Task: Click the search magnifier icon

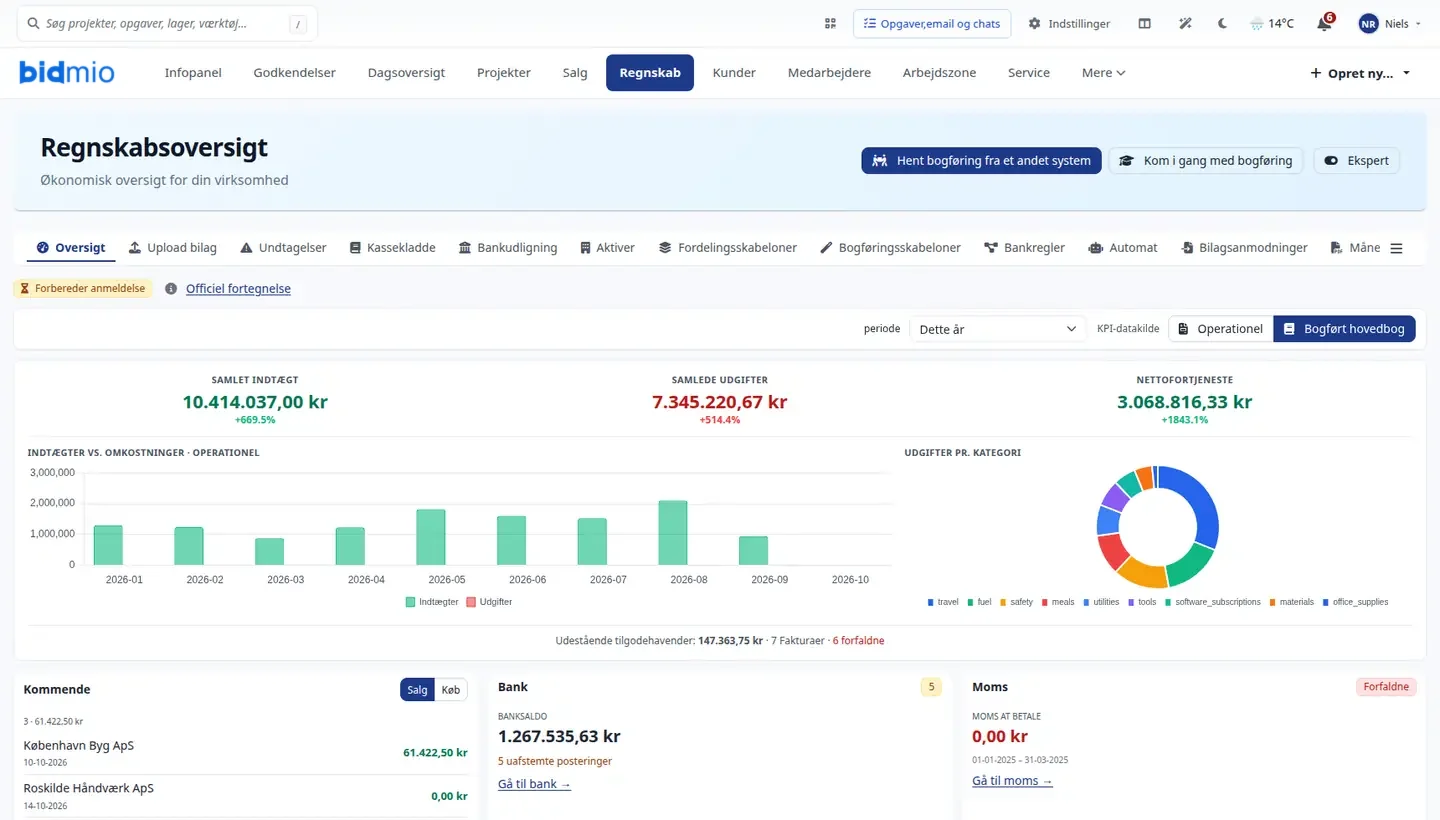Action: coord(34,23)
